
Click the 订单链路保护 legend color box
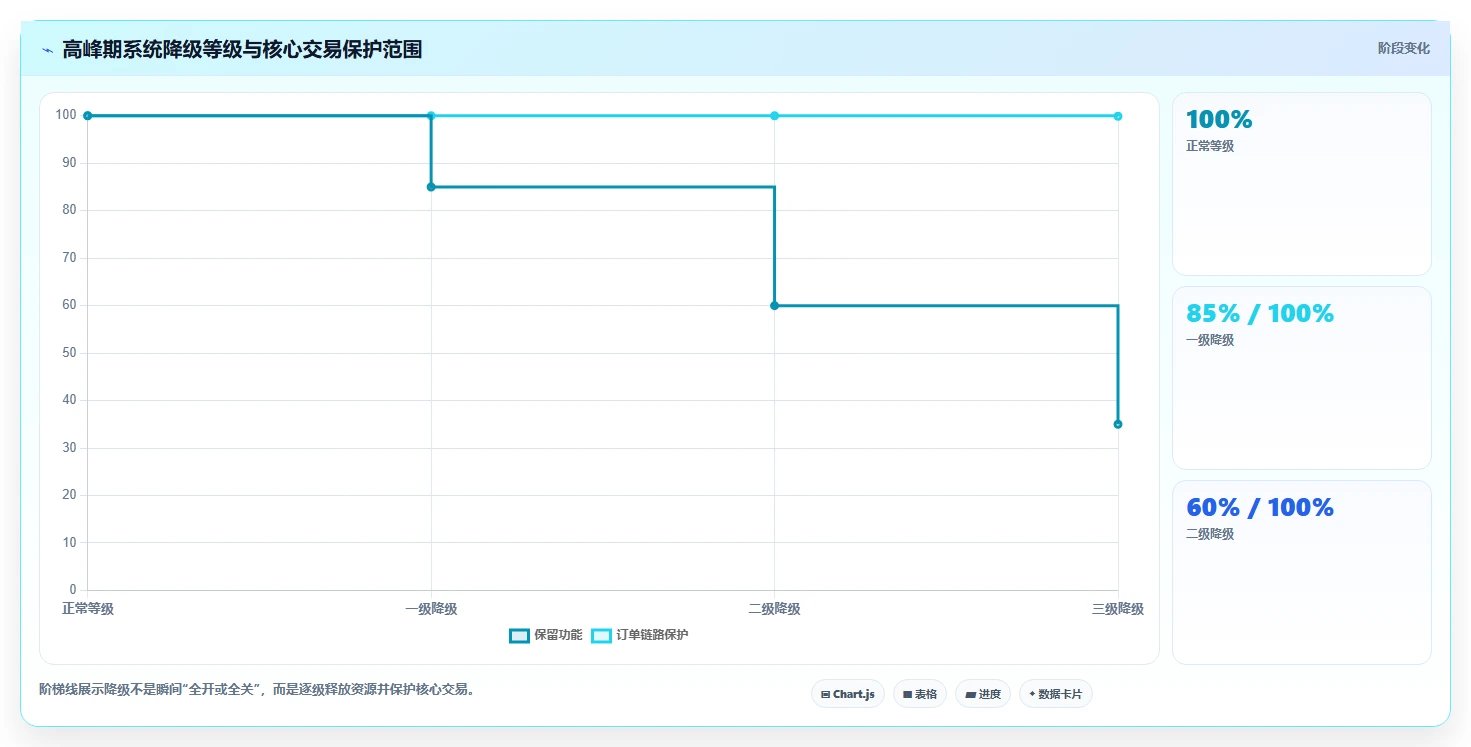pos(601,636)
